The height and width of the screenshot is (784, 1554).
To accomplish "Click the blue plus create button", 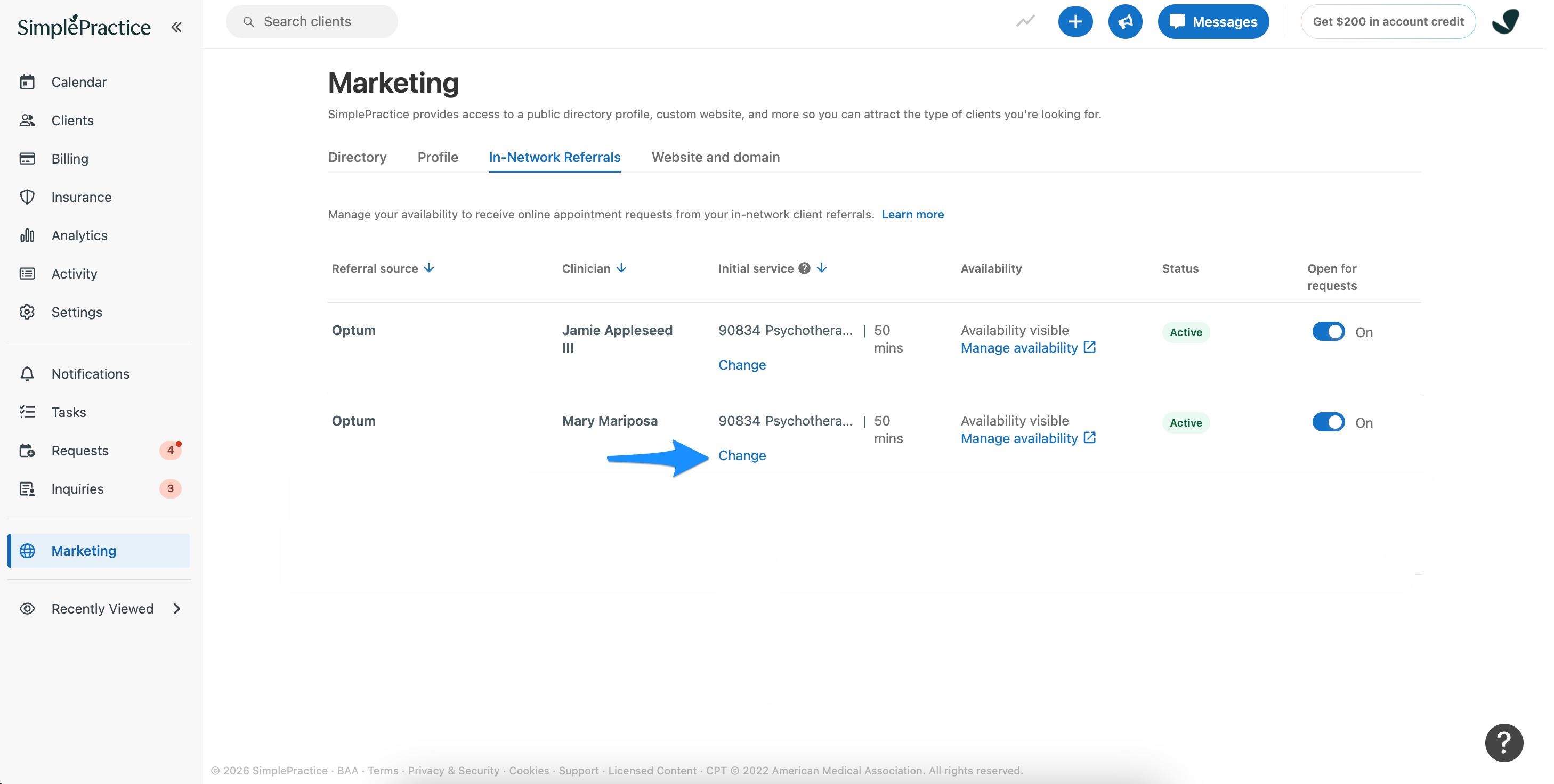I will pyautogui.click(x=1075, y=22).
